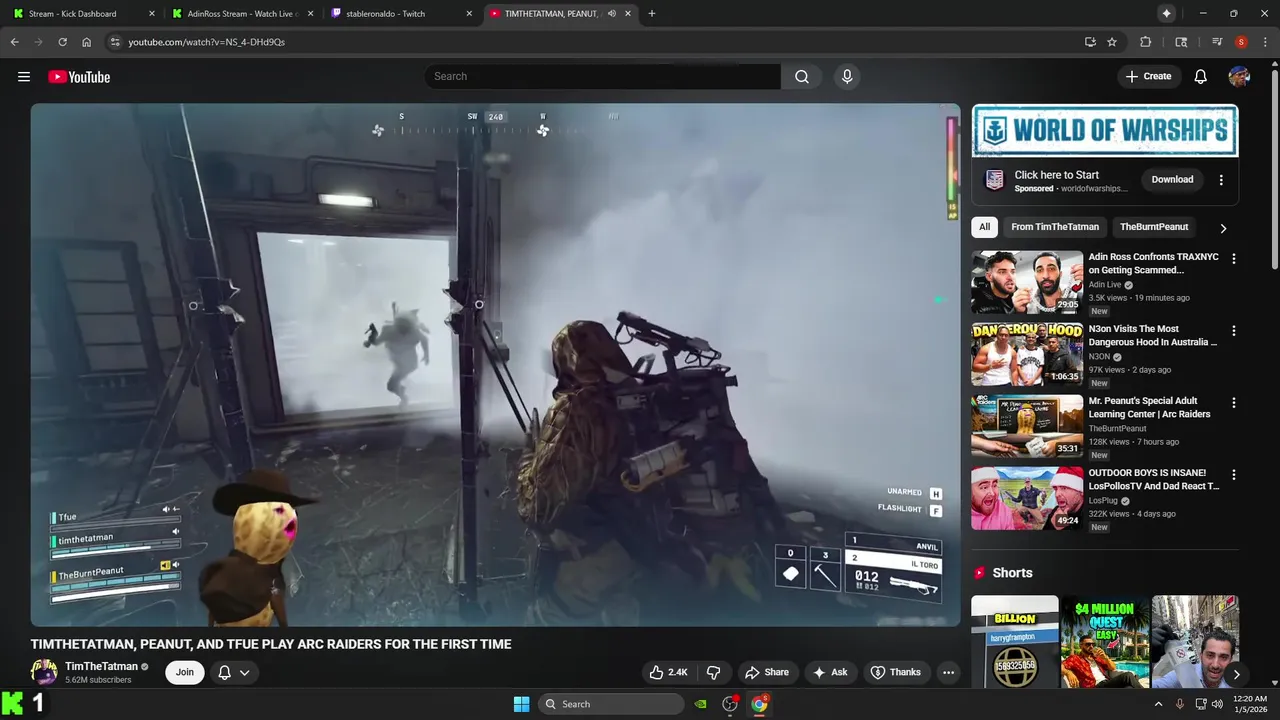
Task: Search with your voice microphone icon
Action: coord(847,76)
